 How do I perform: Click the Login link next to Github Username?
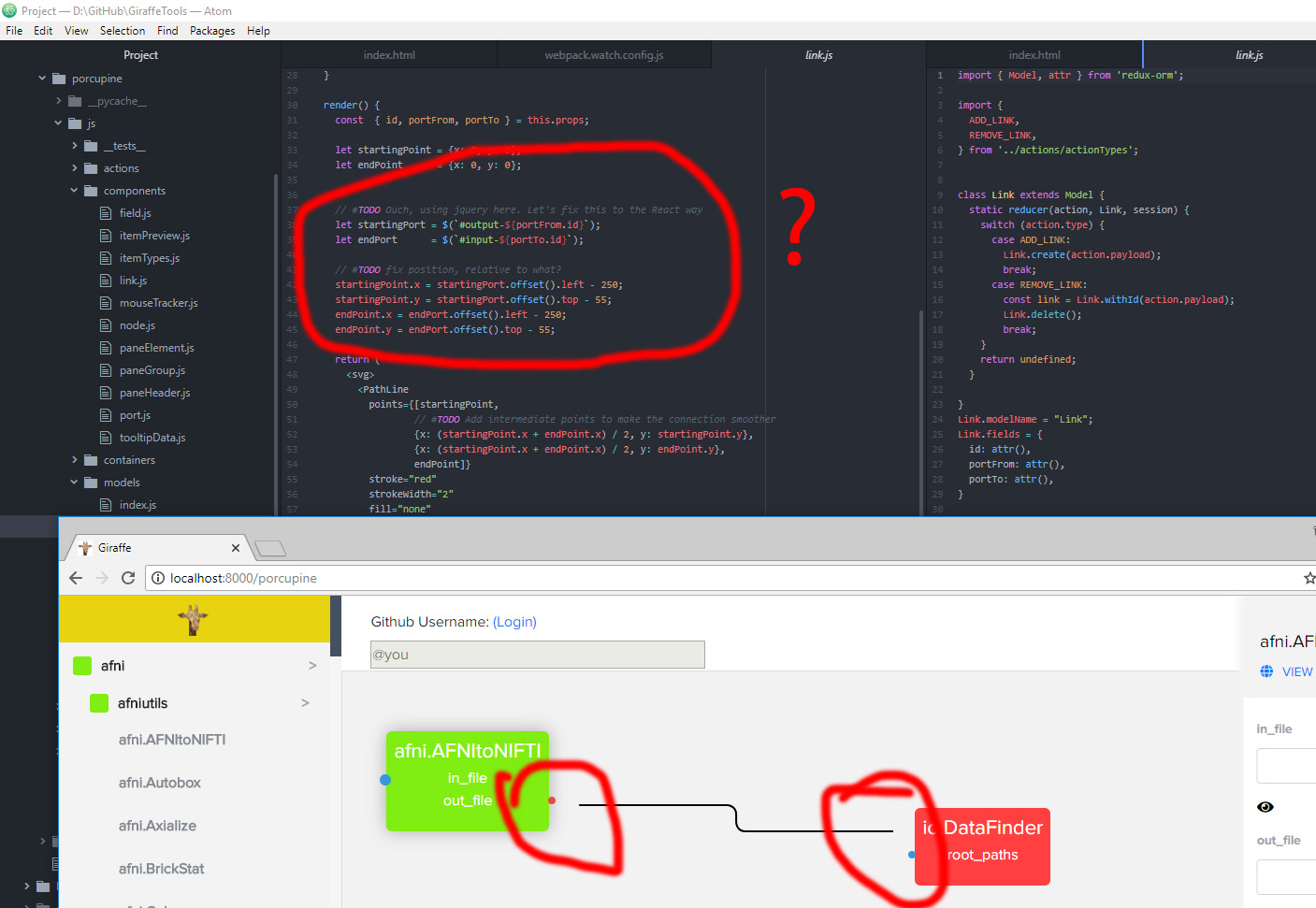(514, 621)
